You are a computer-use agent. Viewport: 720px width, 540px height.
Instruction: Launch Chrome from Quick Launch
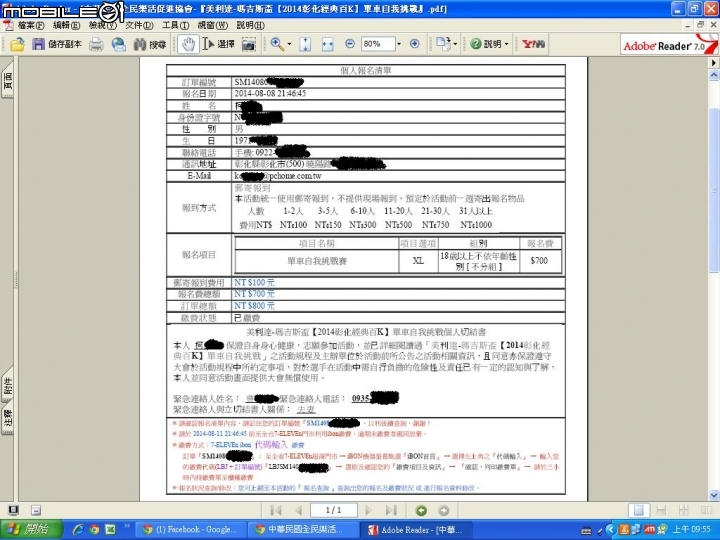(x=94, y=529)
